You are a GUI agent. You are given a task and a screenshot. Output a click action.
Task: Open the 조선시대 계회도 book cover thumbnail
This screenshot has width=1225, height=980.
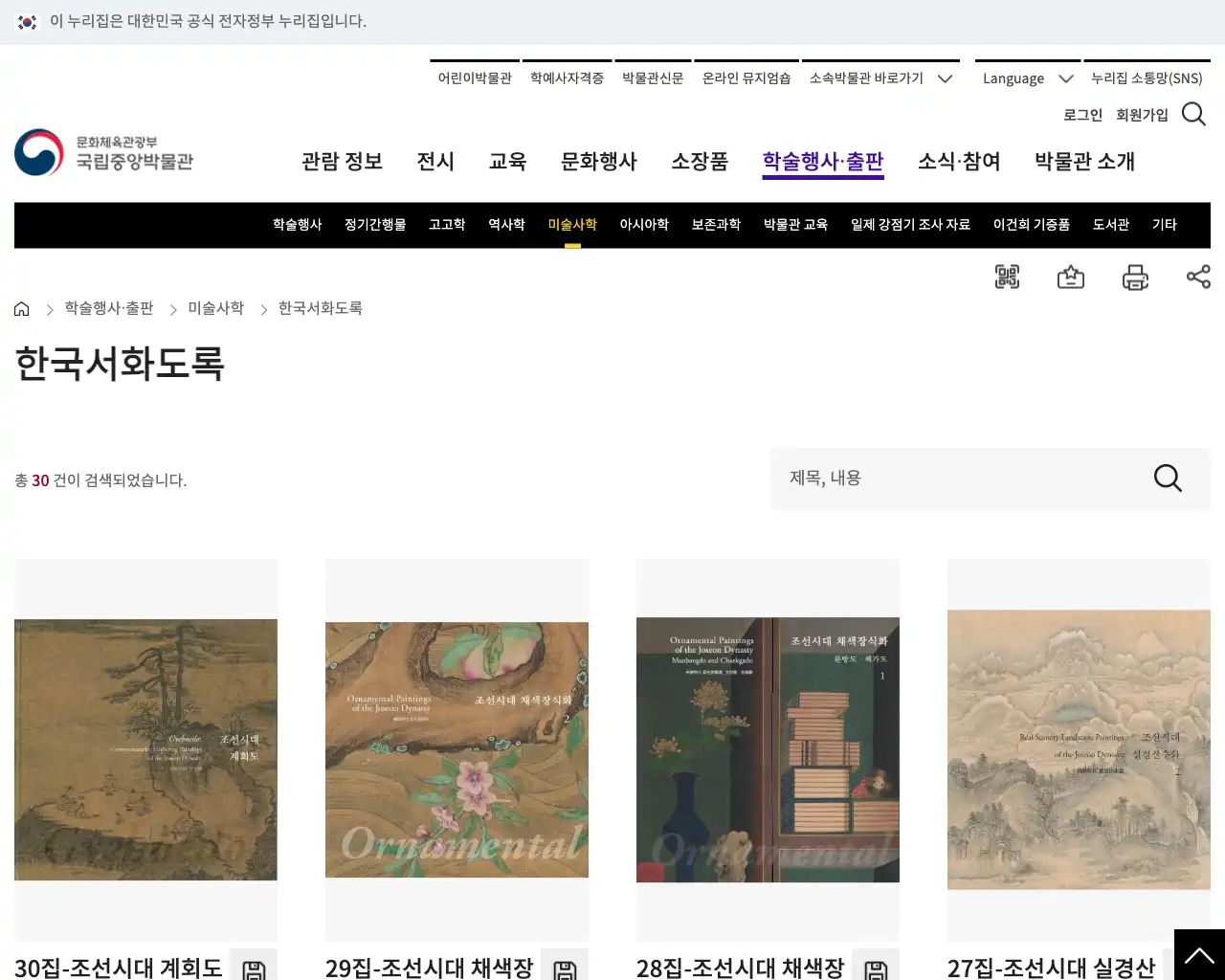pos(145,749)
